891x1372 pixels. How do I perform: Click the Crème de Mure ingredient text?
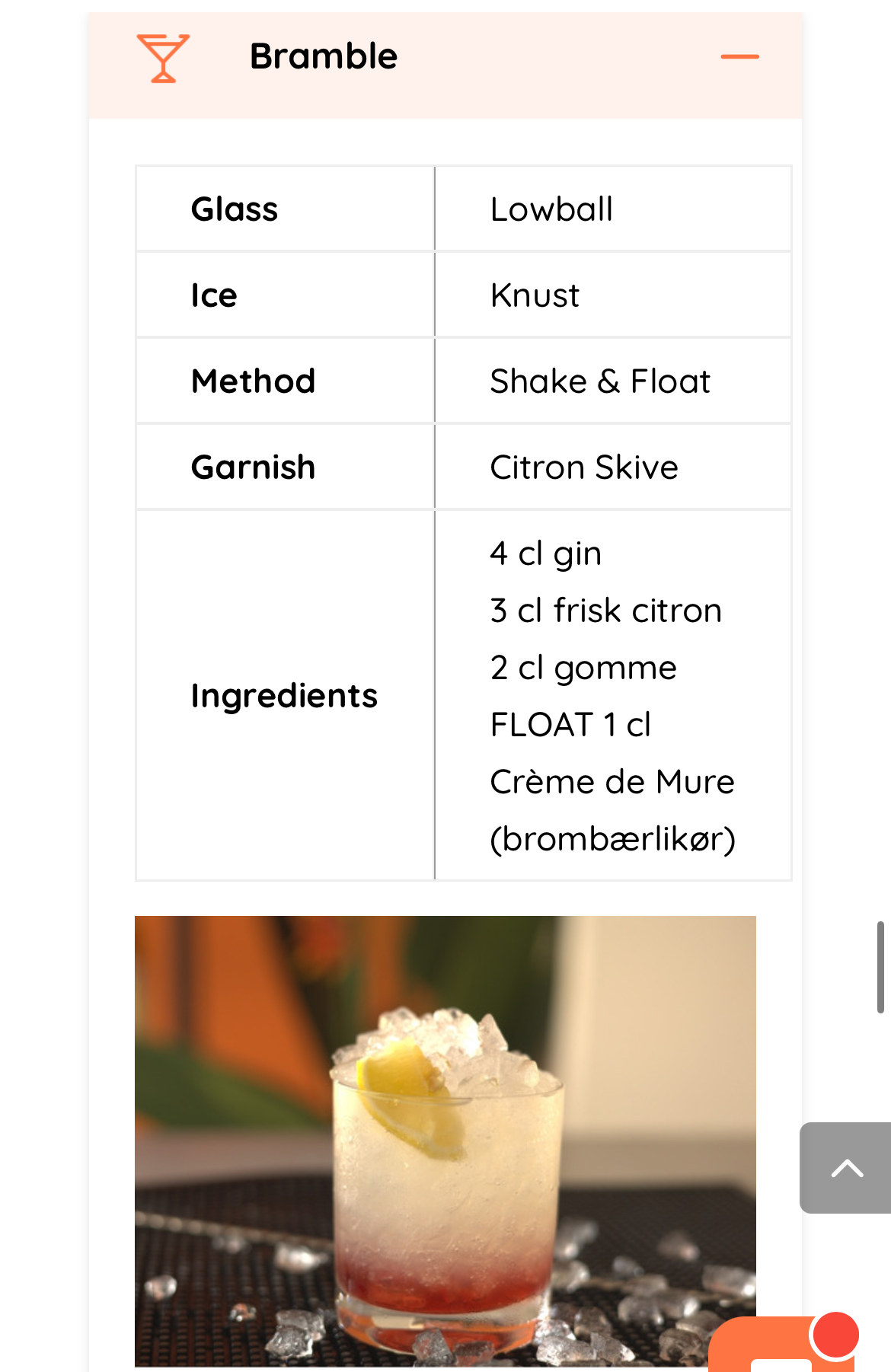click(x=612, y=782)
